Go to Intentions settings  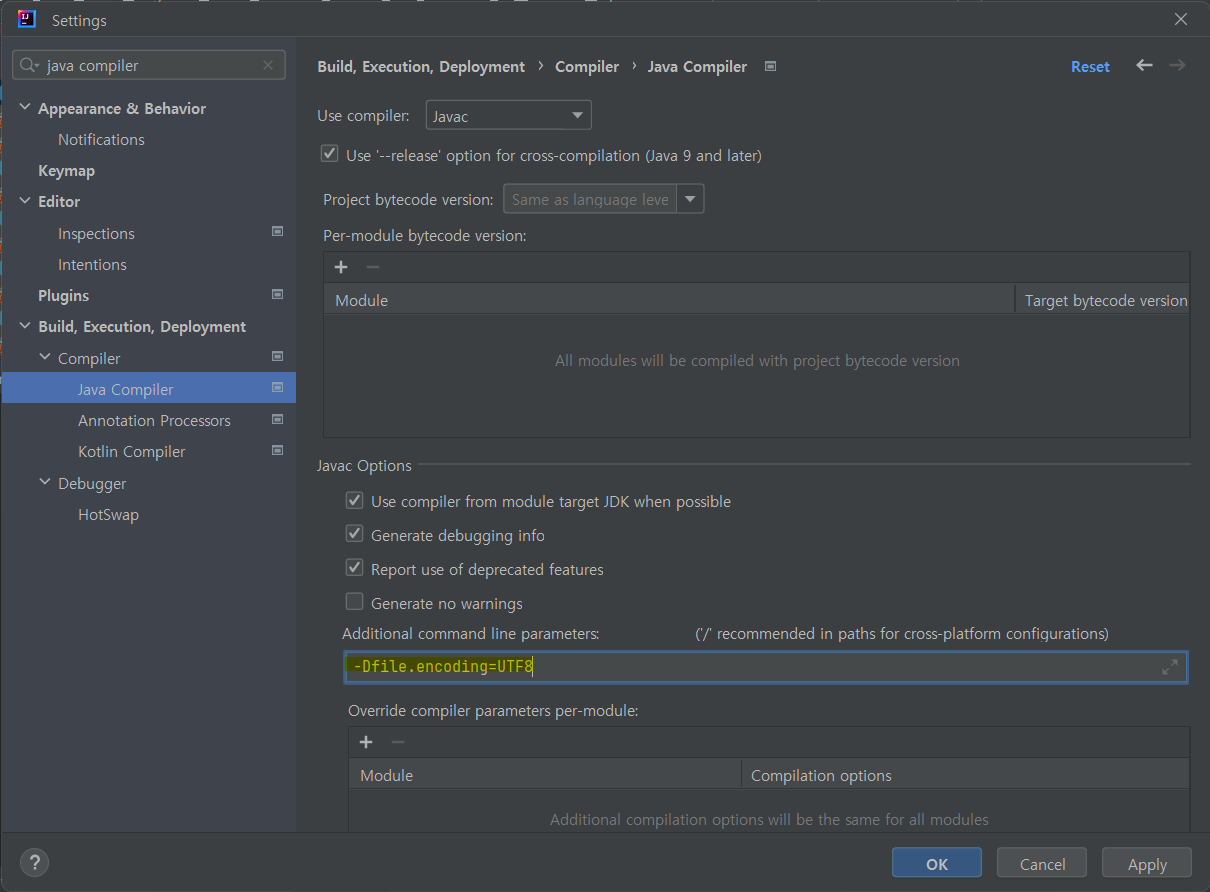coord(92,264)
